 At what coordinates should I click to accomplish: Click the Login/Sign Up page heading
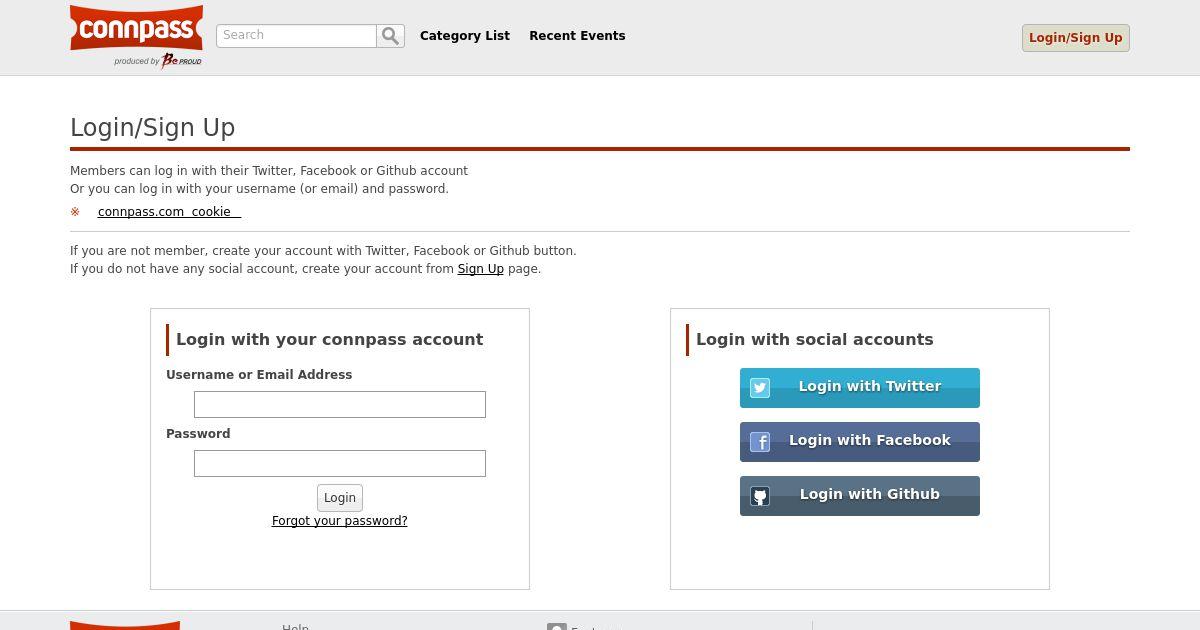tap(153, 128)
